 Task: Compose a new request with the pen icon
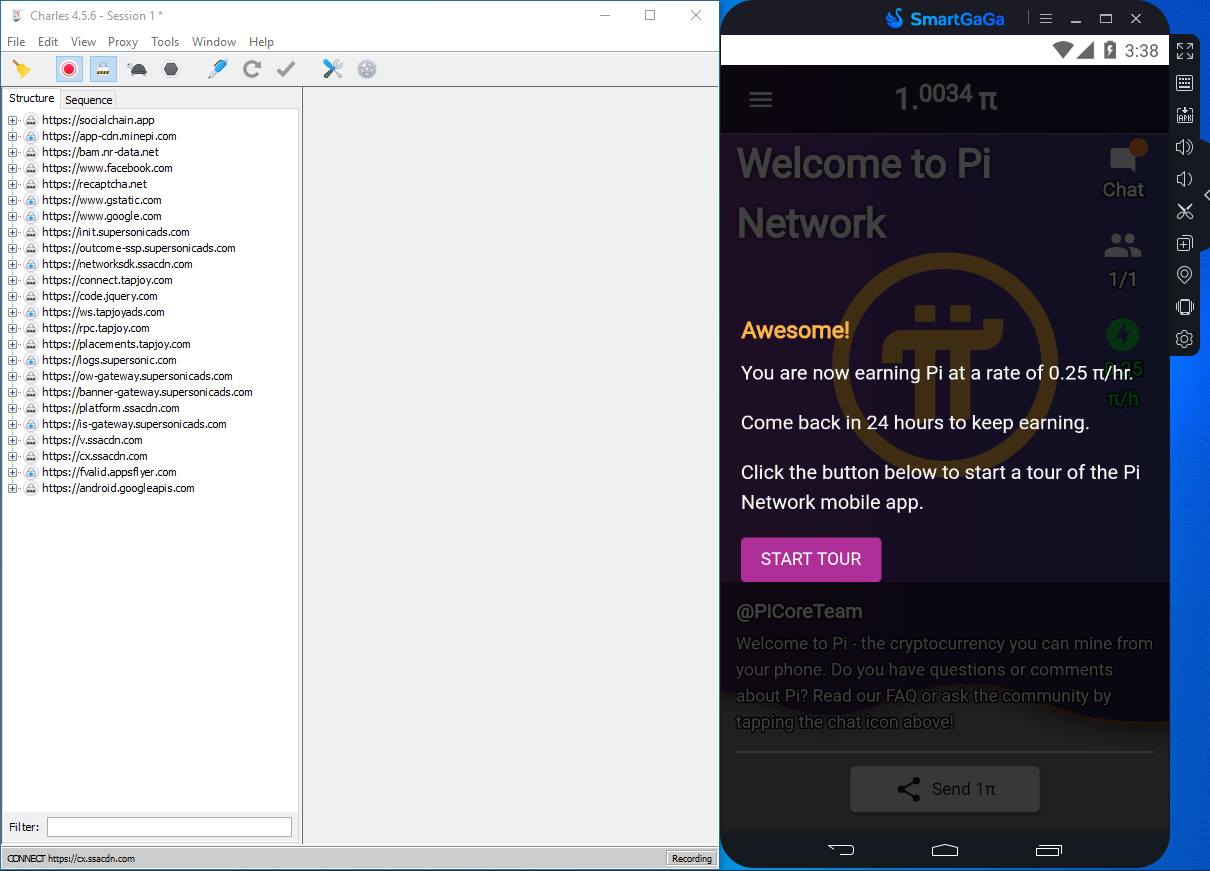click(218, 69)
